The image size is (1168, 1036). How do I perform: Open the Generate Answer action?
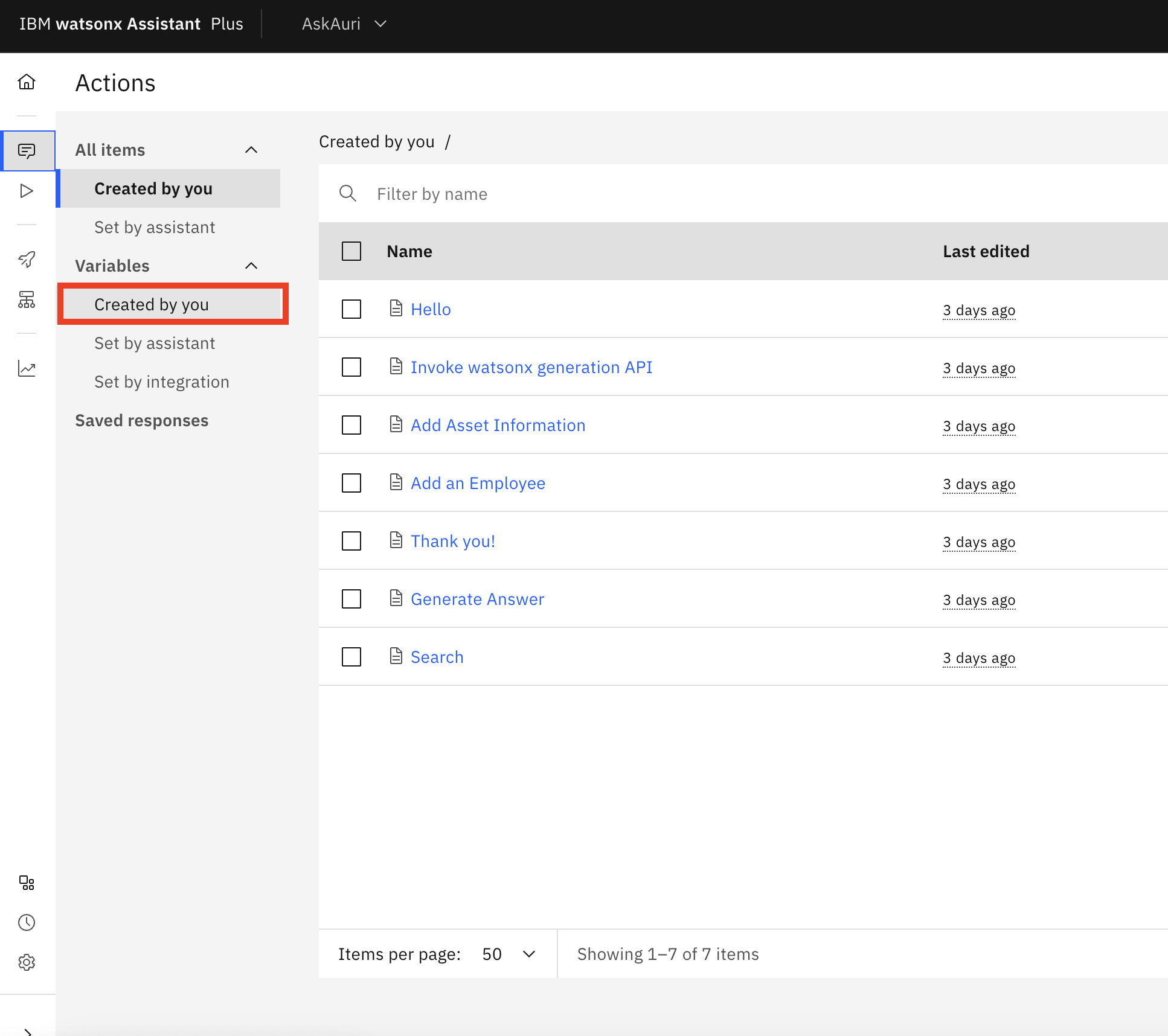point(478,599)
